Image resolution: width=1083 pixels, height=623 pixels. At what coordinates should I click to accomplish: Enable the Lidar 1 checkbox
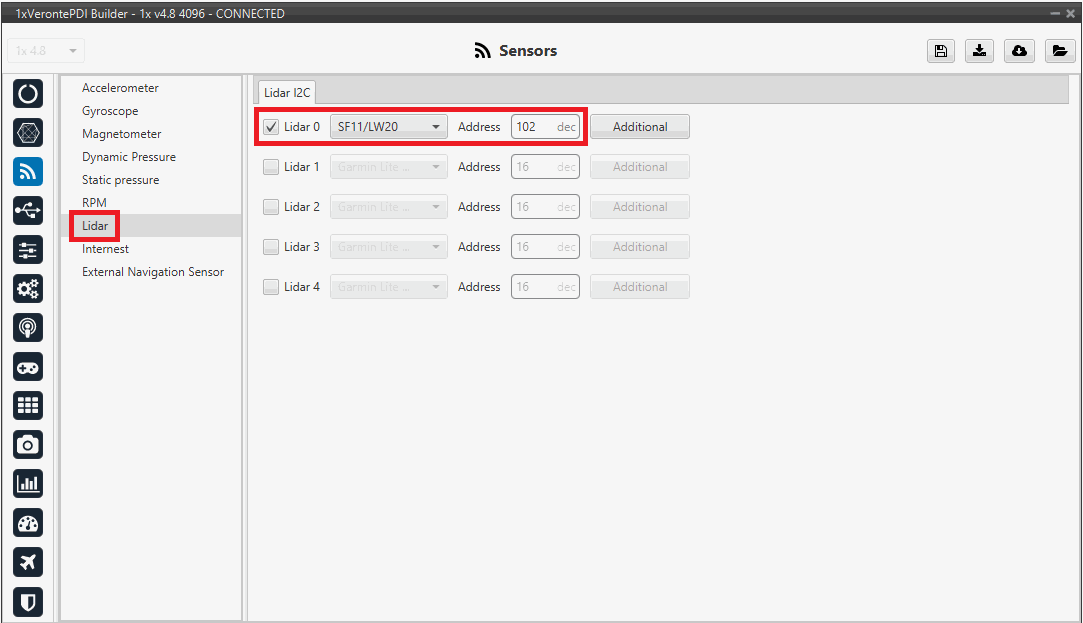(x=271, y=167)
